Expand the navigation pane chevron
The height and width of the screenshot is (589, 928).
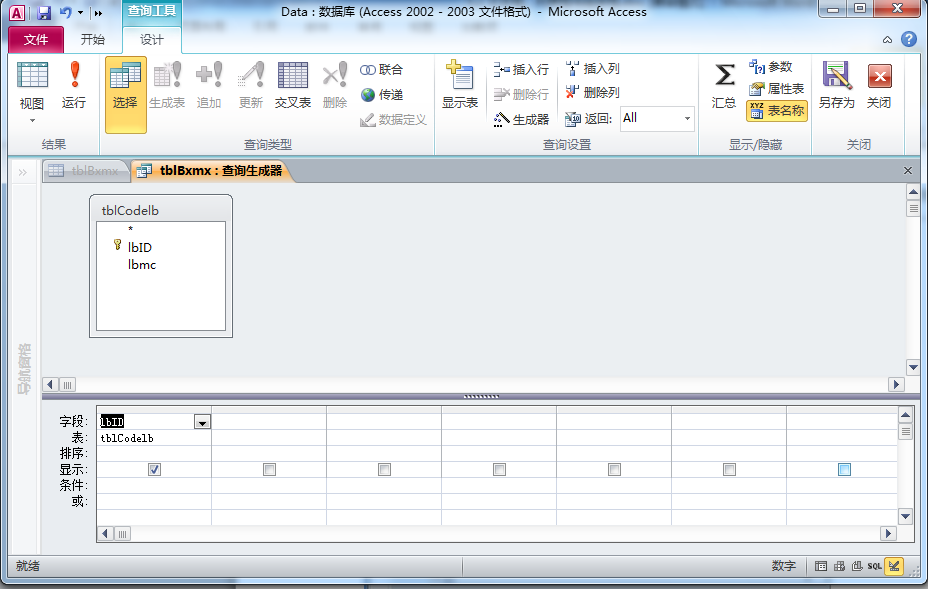tap(22, 172)
